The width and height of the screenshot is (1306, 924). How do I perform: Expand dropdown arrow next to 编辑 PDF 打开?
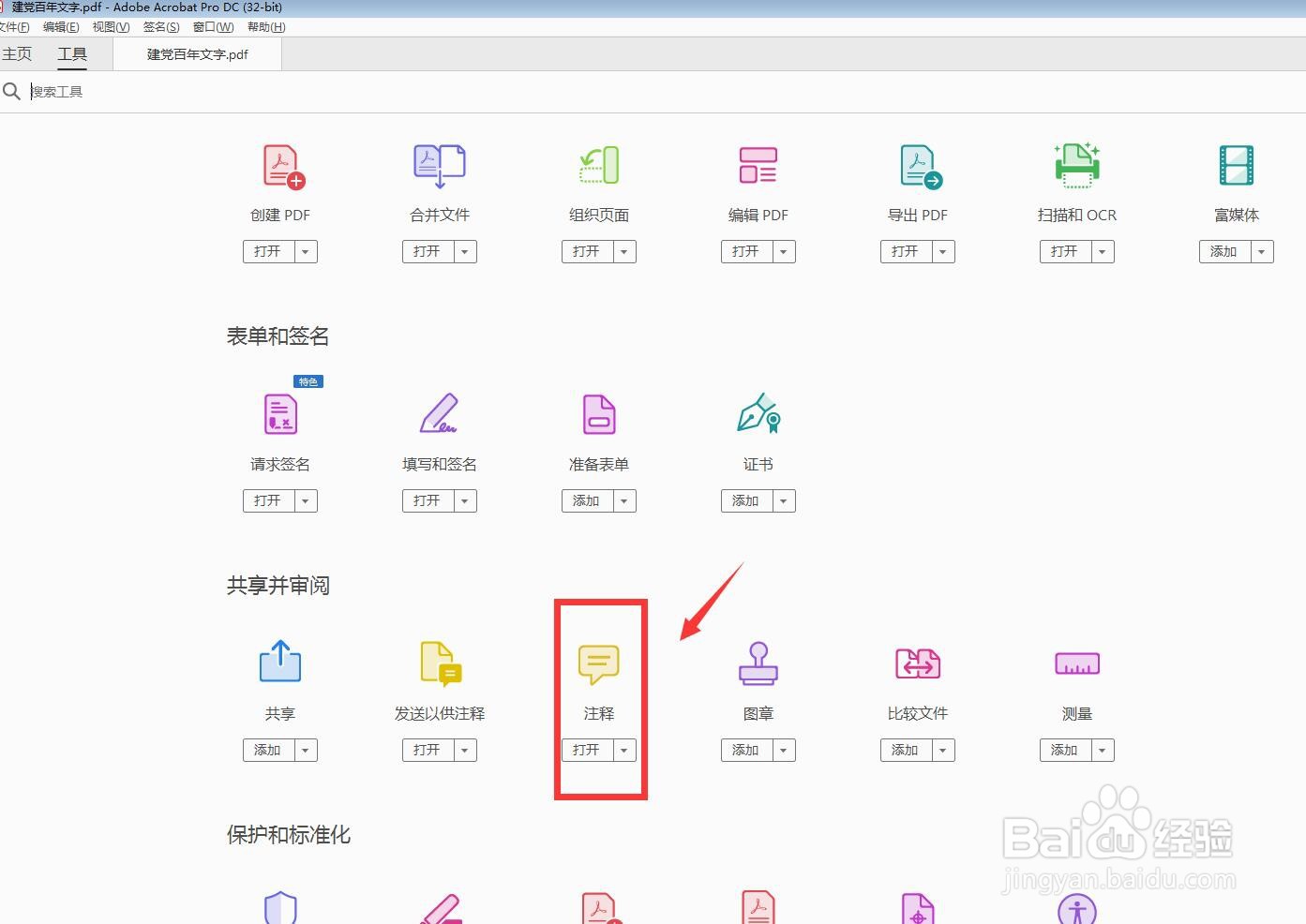click(x=784, y=252)
